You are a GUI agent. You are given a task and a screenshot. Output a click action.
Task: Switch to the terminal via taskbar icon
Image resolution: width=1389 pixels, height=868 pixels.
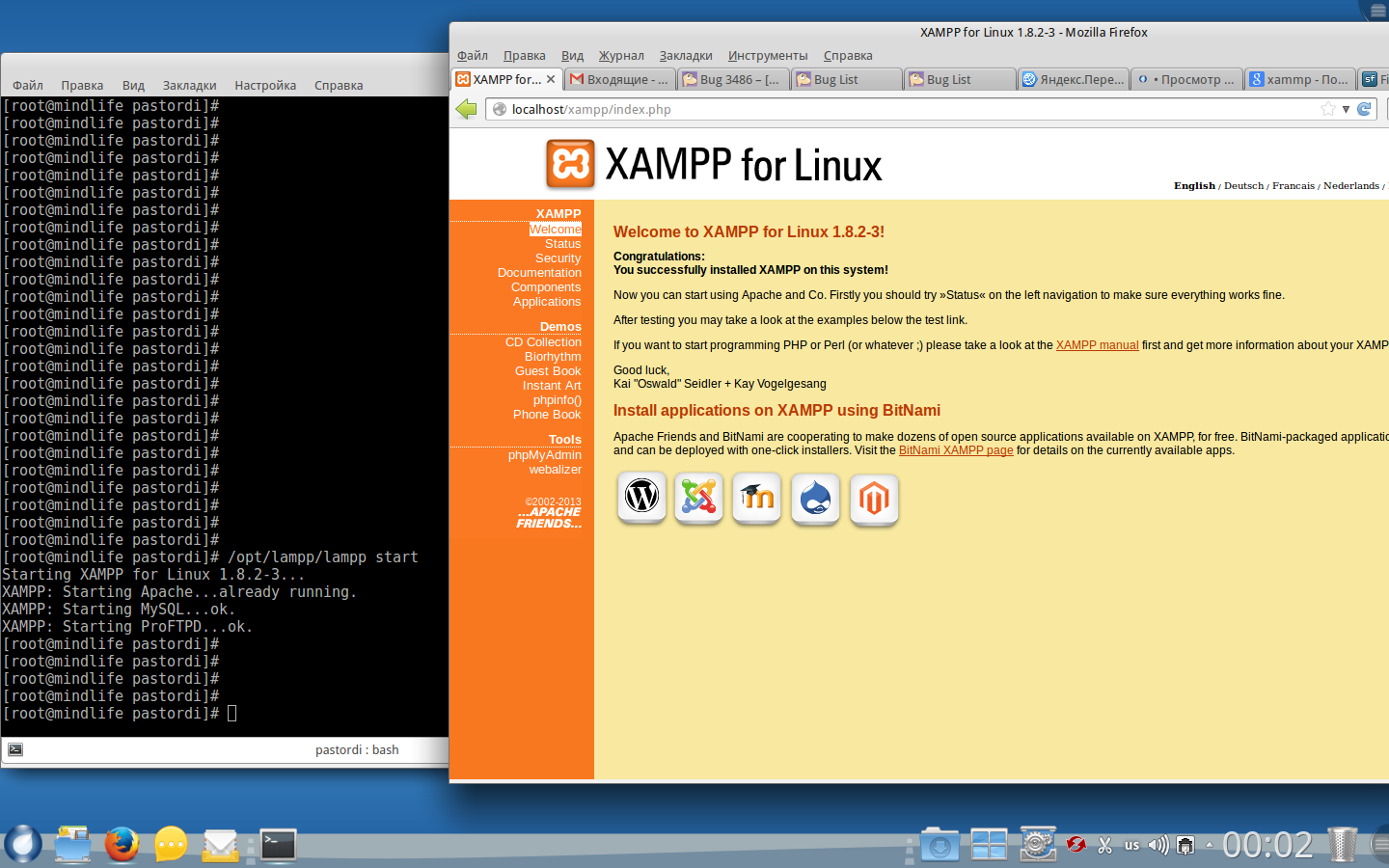pos(279,845)
